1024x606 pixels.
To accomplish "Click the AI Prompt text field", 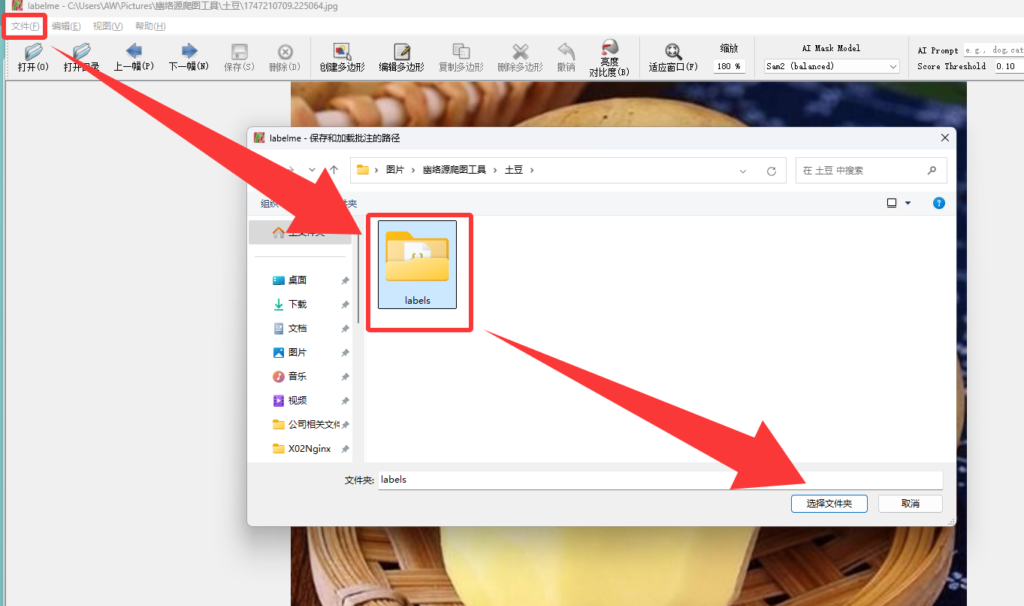I will (993, 50).
